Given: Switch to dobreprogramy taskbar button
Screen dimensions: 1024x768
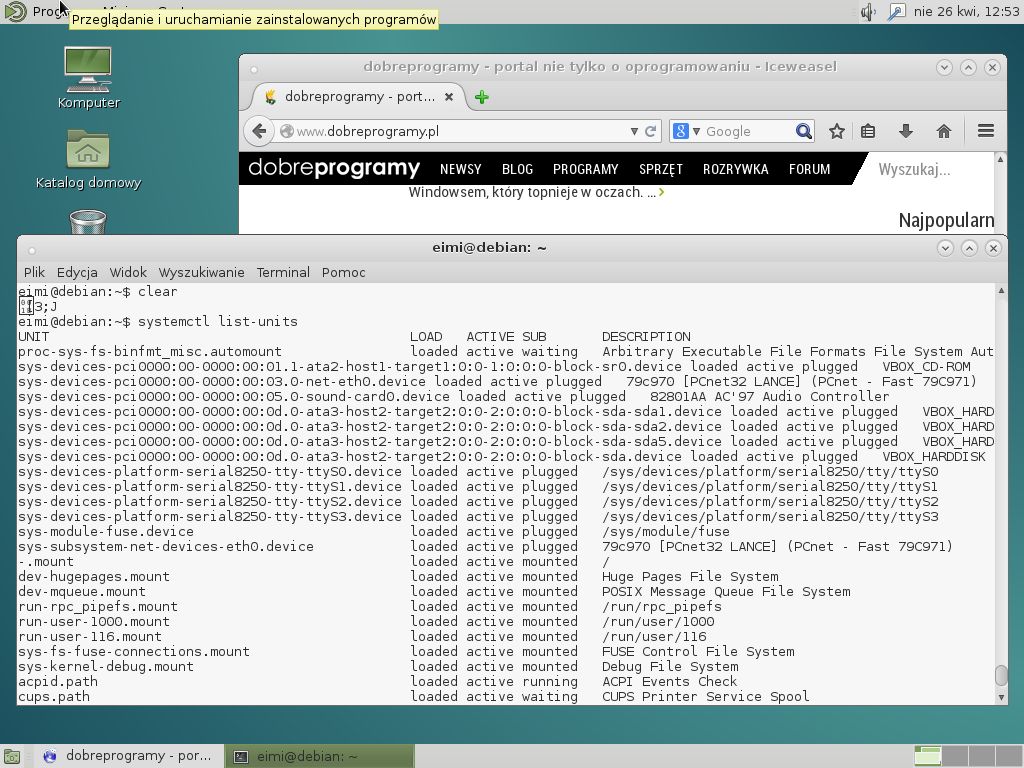Looking at the screenshot, I should tap(127, 756).
